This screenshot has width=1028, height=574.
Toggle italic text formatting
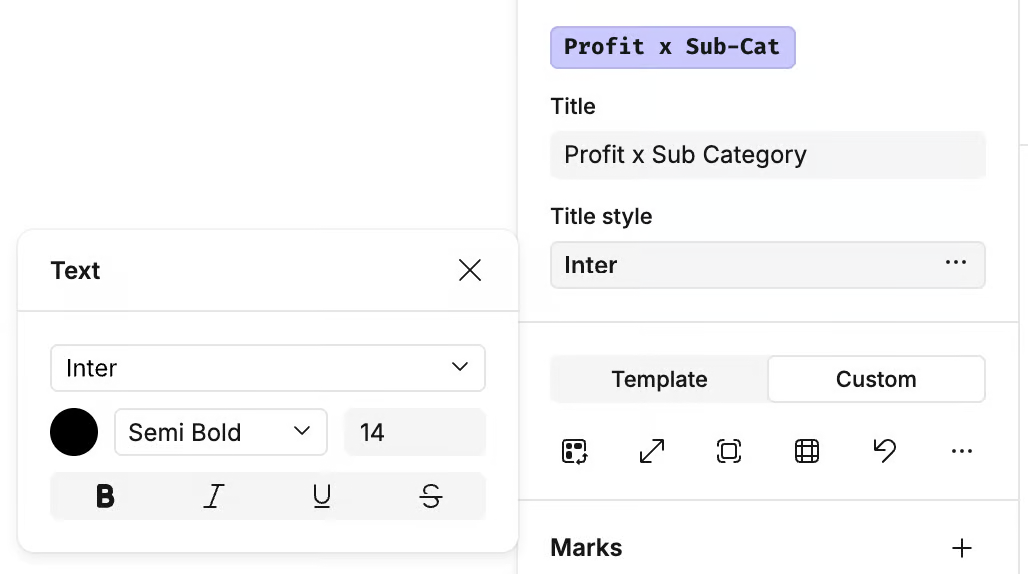pyautogui.click(x=213, y=496)
